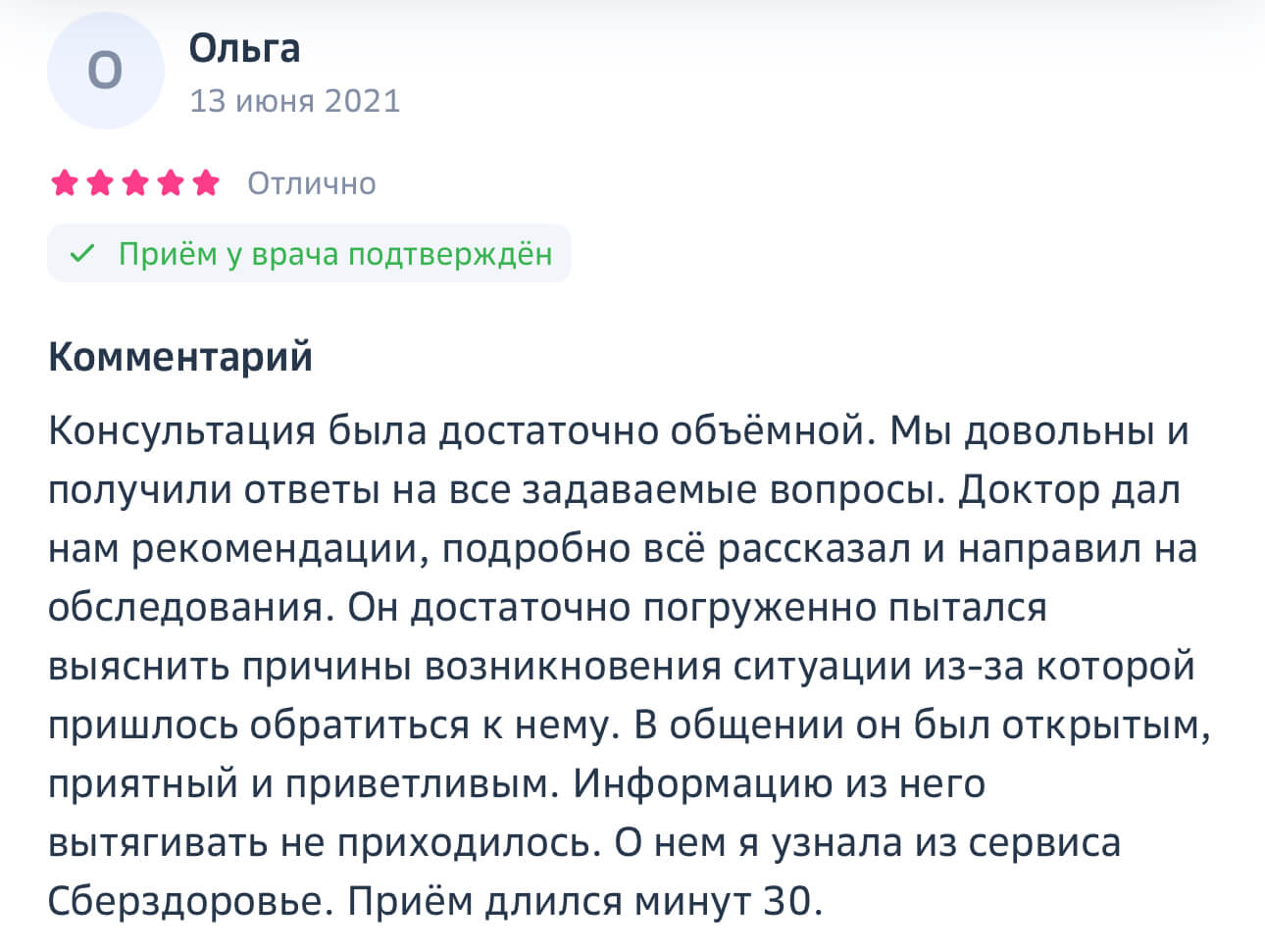Click the phrase В общении он был открытым
1265x952 pixels.
coord(922,726)
